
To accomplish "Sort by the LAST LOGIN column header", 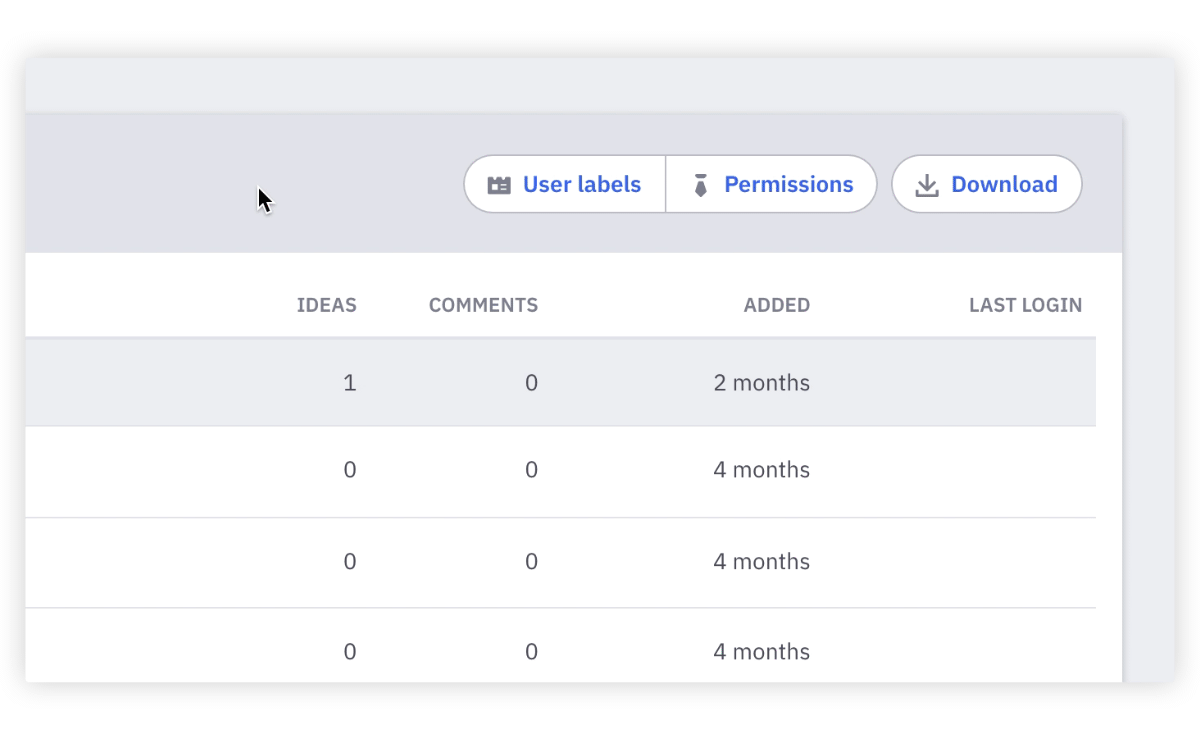I will [x=1025, y=305].
